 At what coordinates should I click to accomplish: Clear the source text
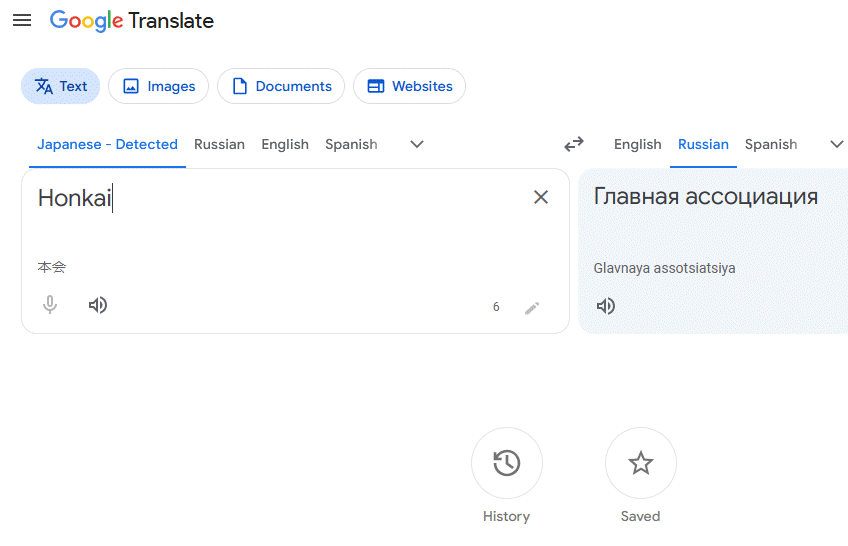[x=541, y=197]
